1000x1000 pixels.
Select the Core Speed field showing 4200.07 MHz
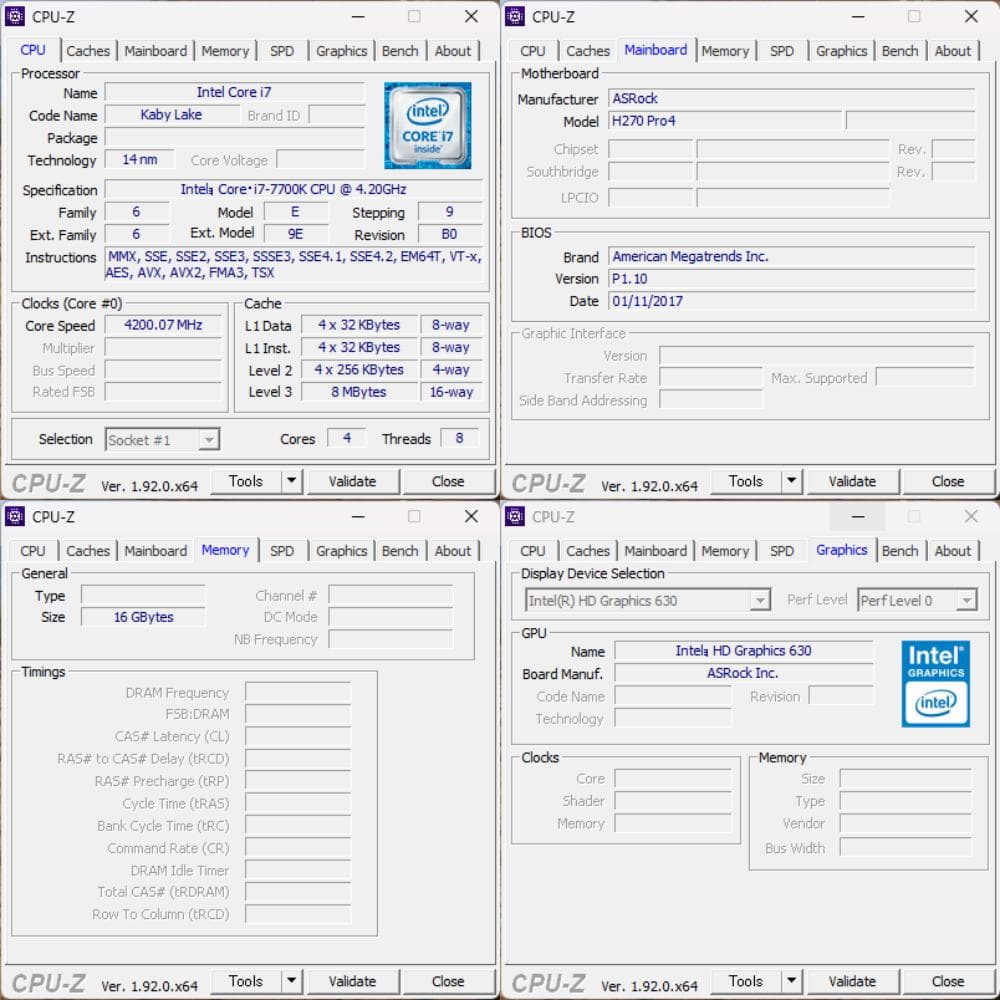pyautogui.click(x=163, y=325)
